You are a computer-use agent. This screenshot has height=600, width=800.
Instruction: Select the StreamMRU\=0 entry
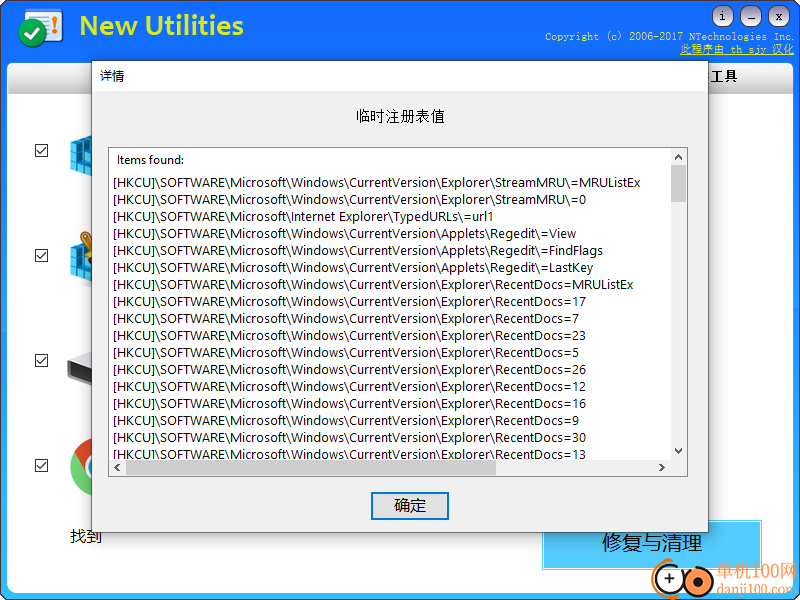pos(349,199)
